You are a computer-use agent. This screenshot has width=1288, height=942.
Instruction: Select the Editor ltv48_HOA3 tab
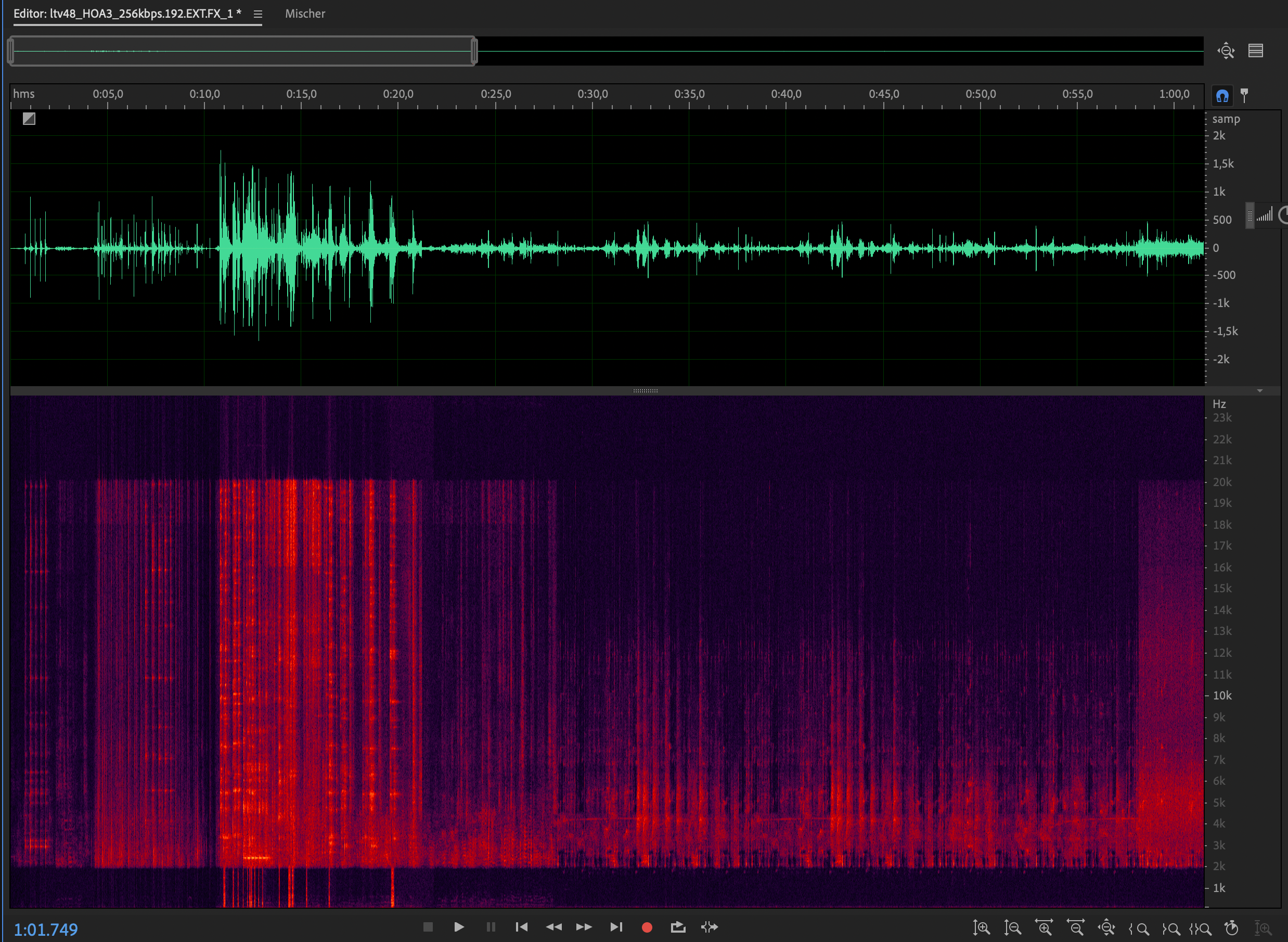(x=126, y=14)
